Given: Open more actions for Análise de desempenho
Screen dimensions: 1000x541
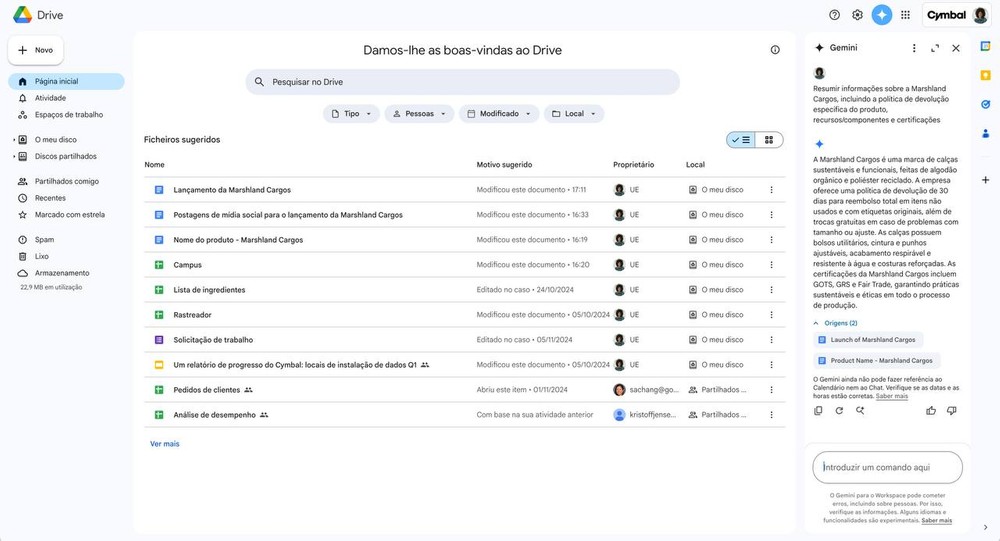Looking at the screenshot, I should (771, 415).
